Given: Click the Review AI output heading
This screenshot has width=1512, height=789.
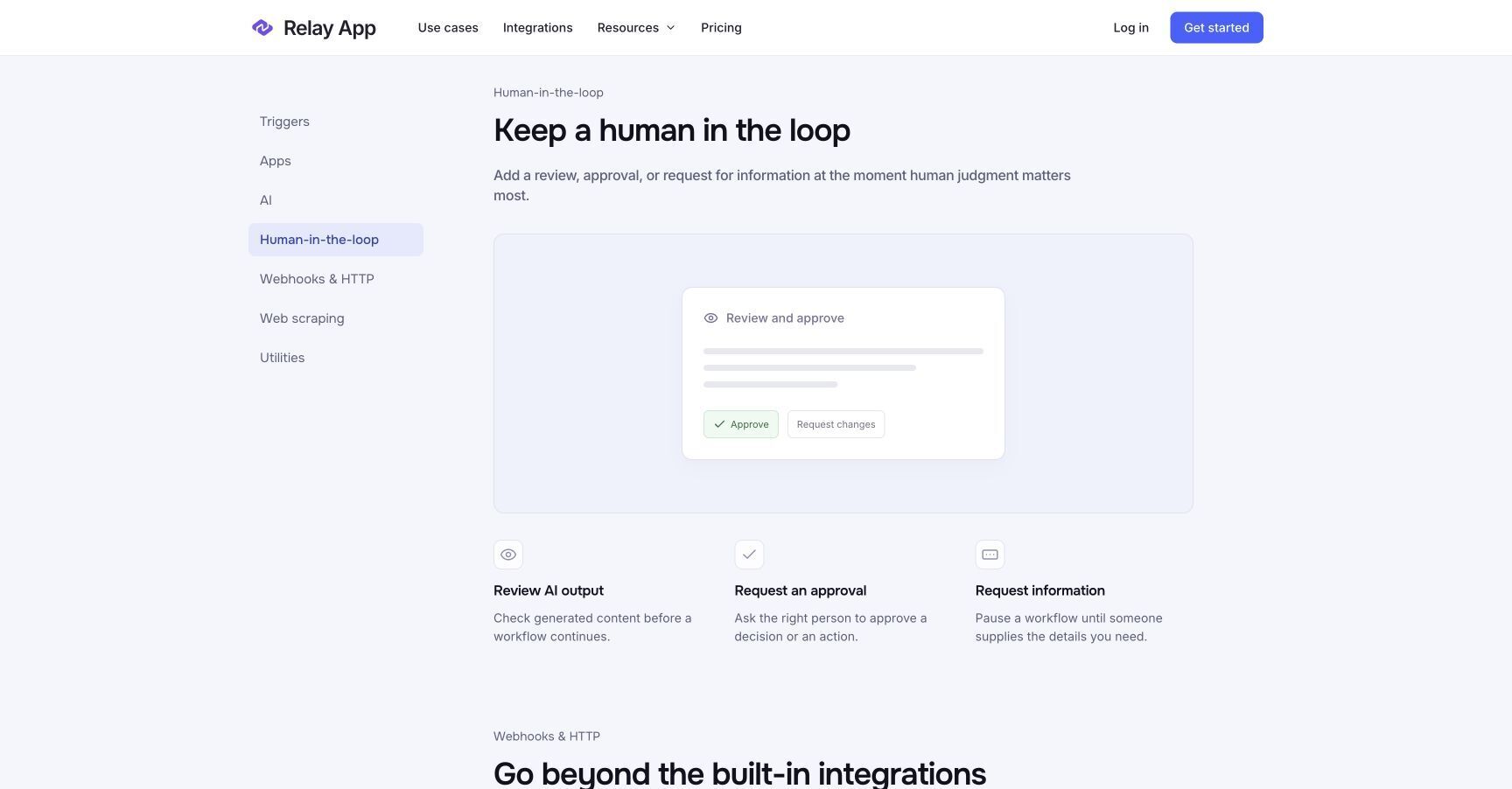Looking at the screenshot, I should pos(549,590).
